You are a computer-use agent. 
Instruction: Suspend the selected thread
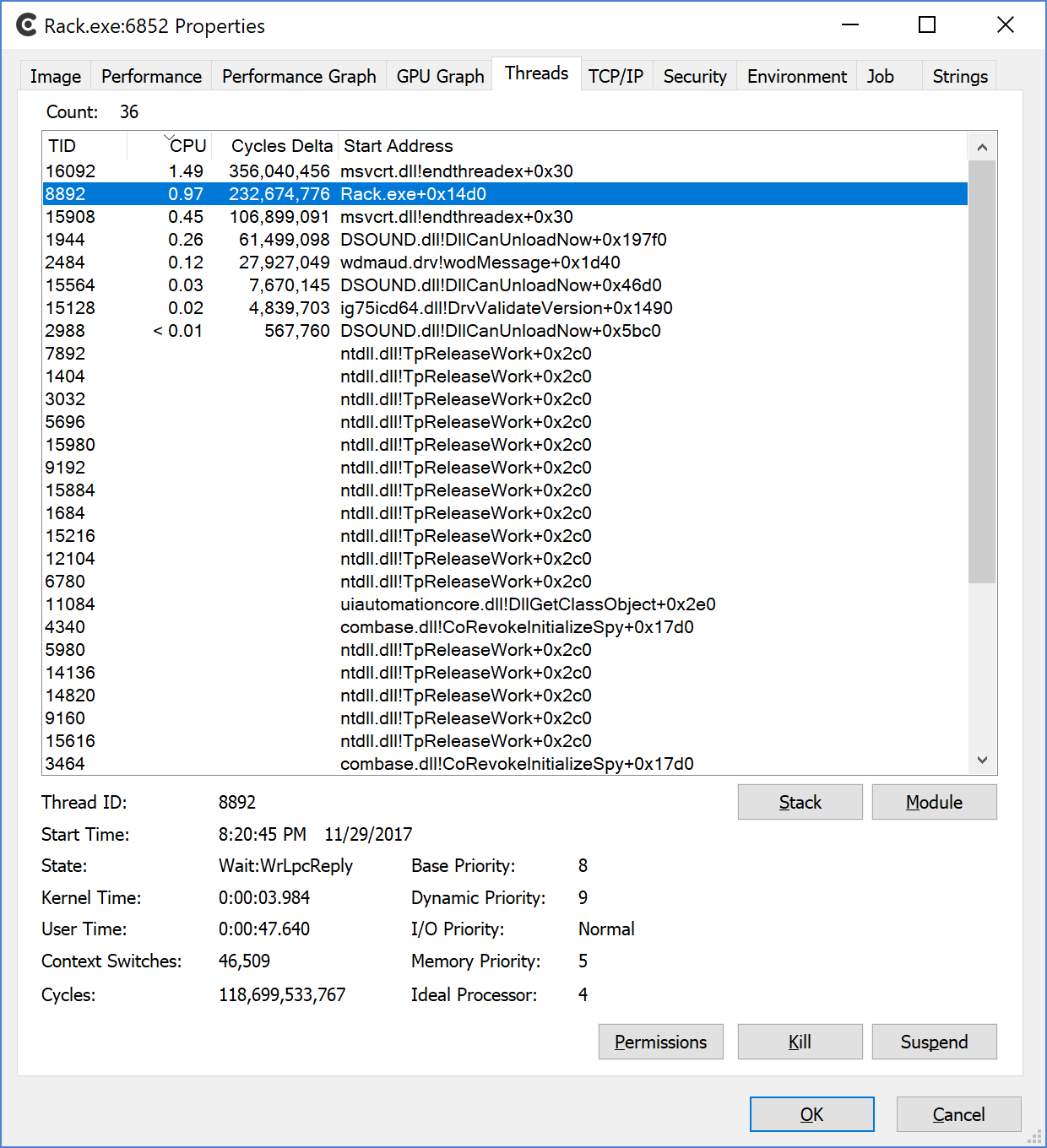coord(934,1042)
